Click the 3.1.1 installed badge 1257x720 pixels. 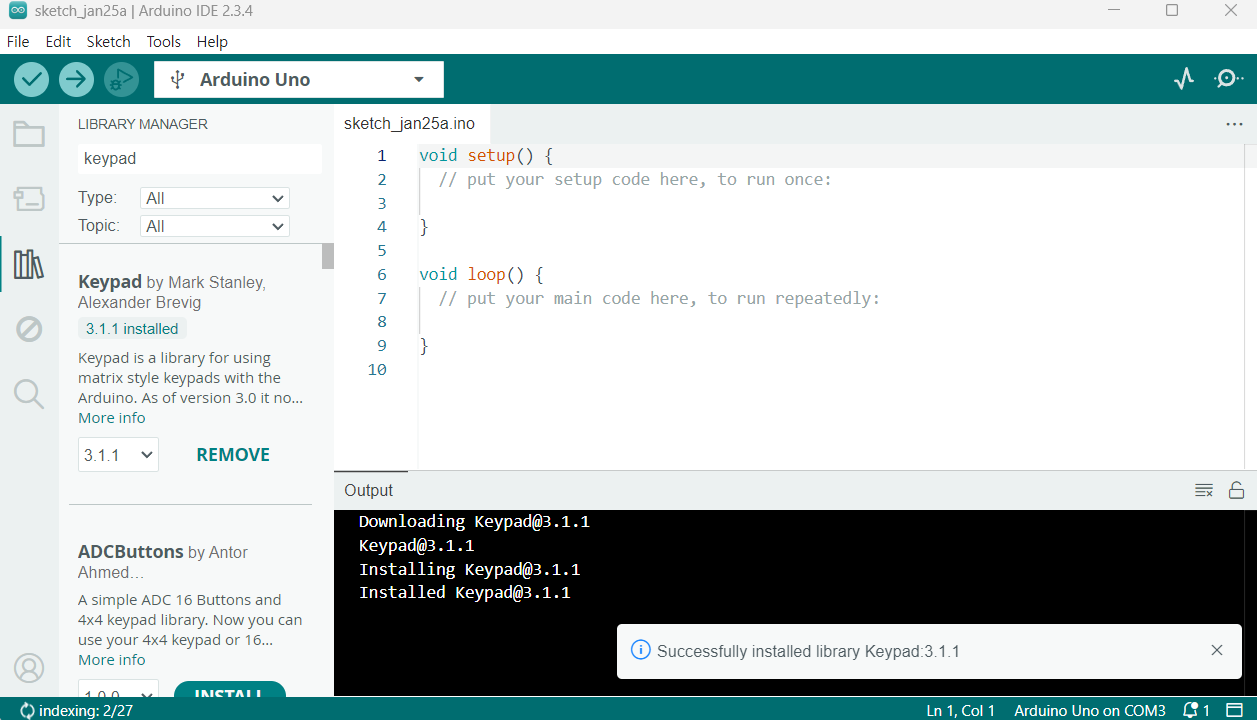(132, 329)
